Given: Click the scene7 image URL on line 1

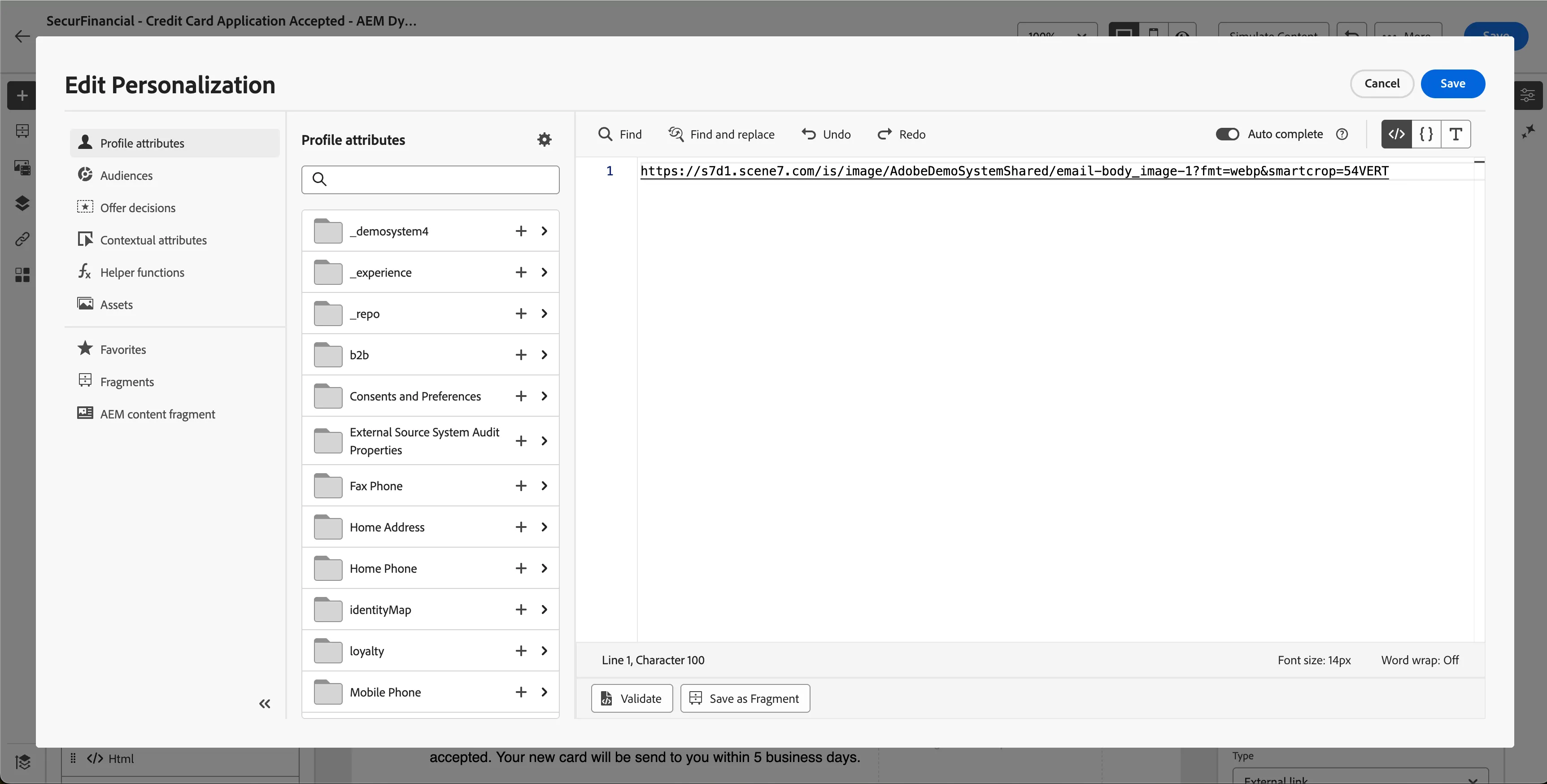Looking at the screenshot, I should (1014, 171).
